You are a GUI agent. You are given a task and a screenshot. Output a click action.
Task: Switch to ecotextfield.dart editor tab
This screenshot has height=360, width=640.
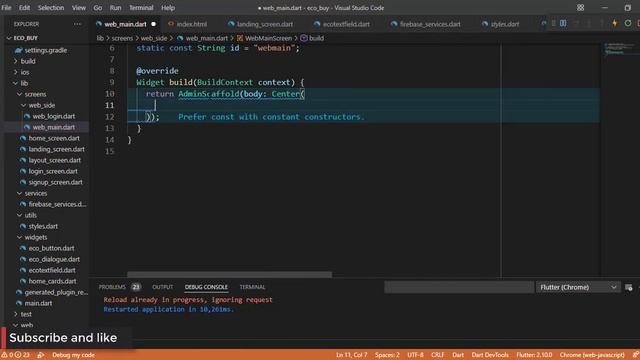coord(346,24)
